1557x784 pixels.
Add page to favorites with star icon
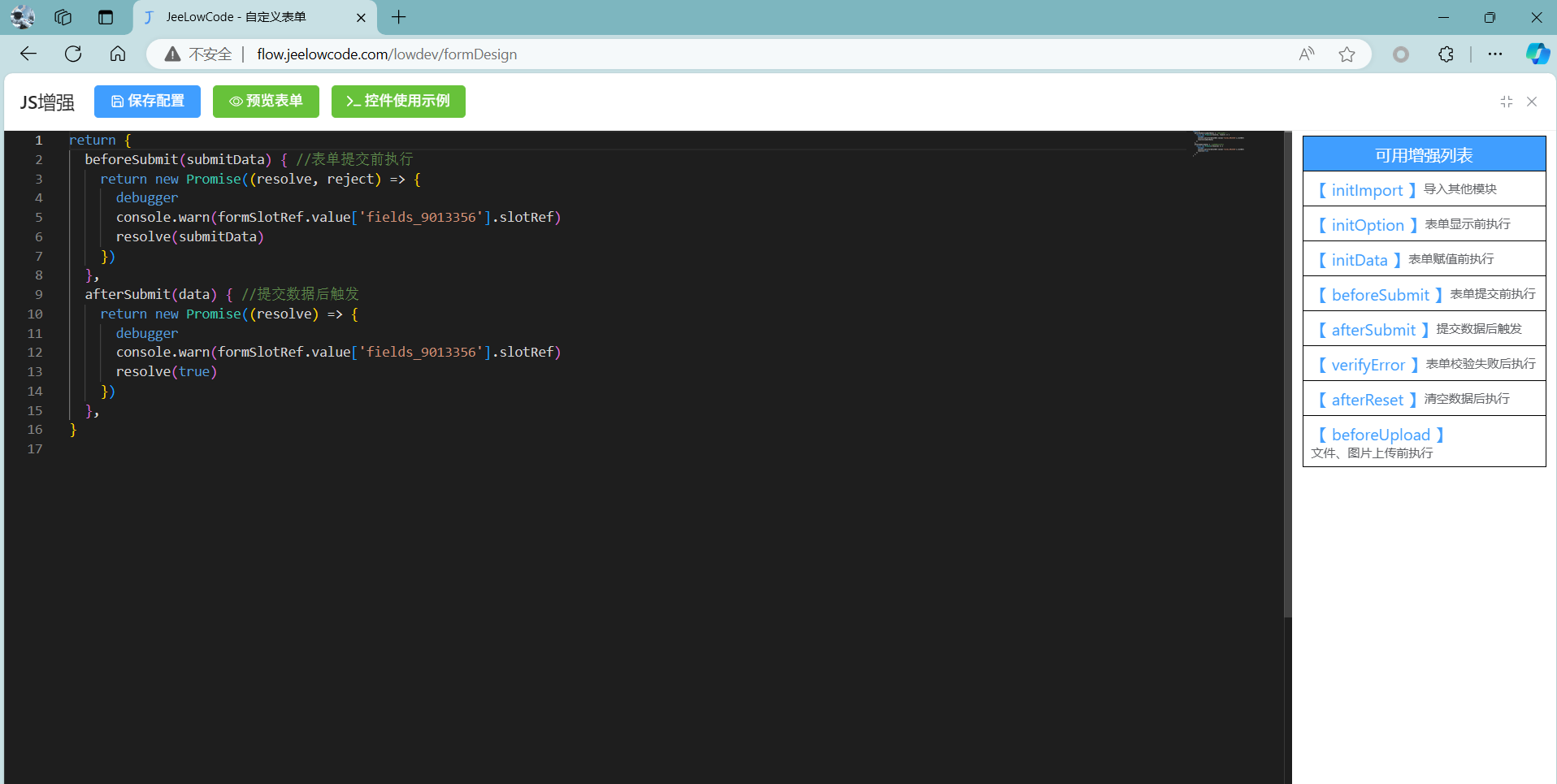coord(1347,54)
